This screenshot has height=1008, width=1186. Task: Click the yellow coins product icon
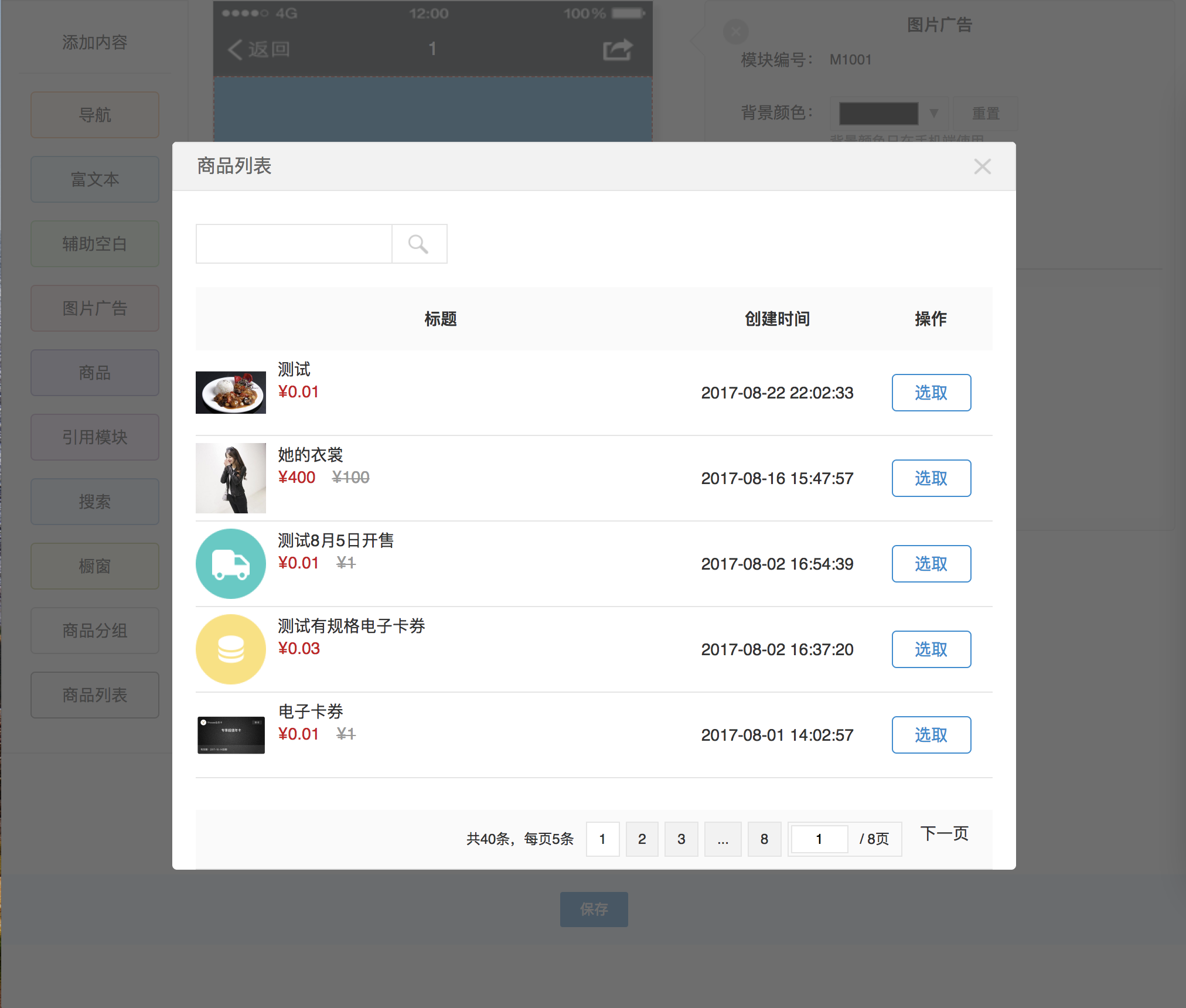coord(231,649)
